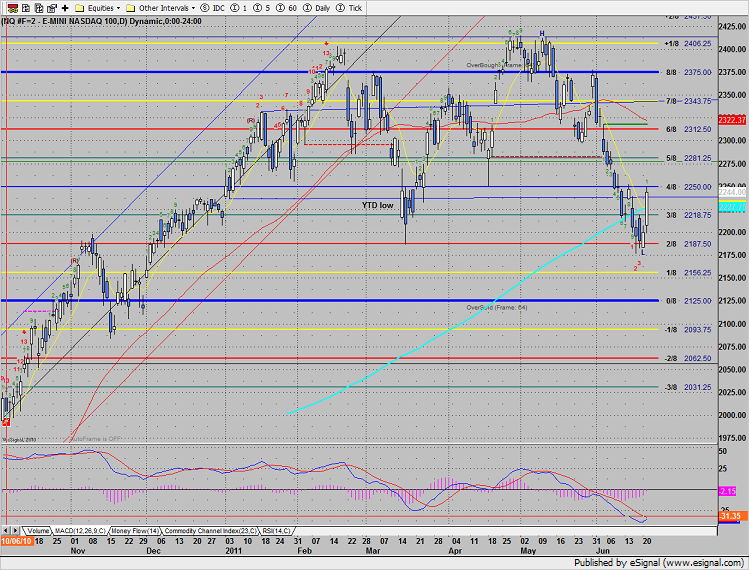Open the Money Flow(14) tab
Image resolution: width=749 pixels, height=570 pixels.
pos(136,530)
